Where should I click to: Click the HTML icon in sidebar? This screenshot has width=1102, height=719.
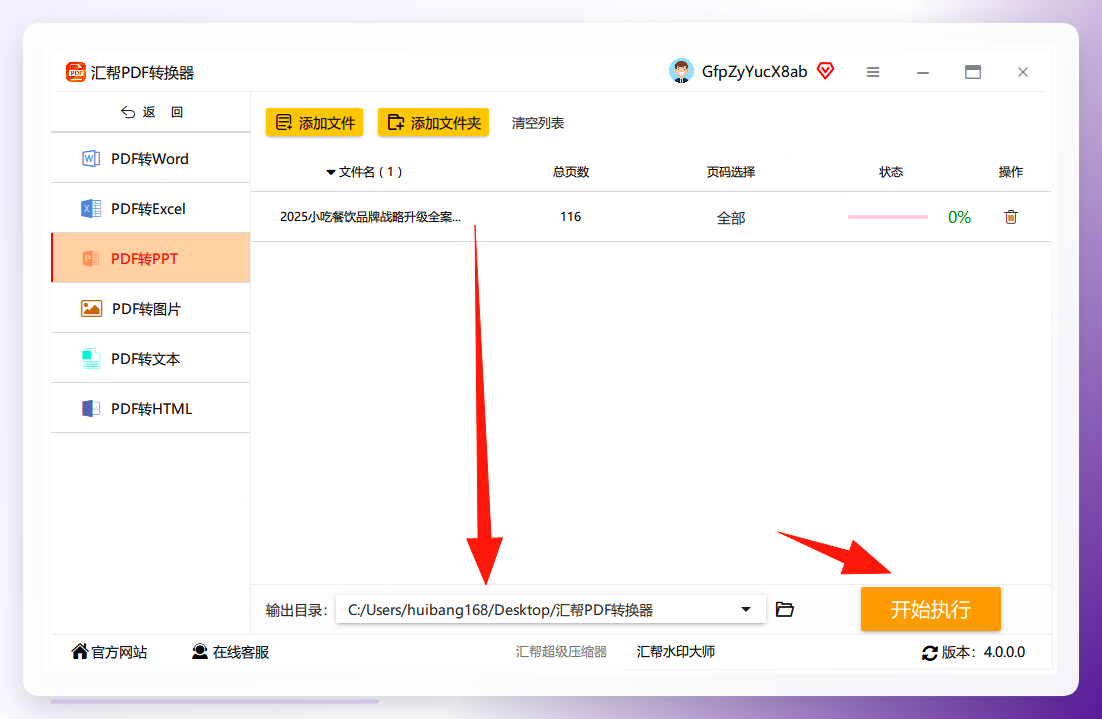pos(91,408)
